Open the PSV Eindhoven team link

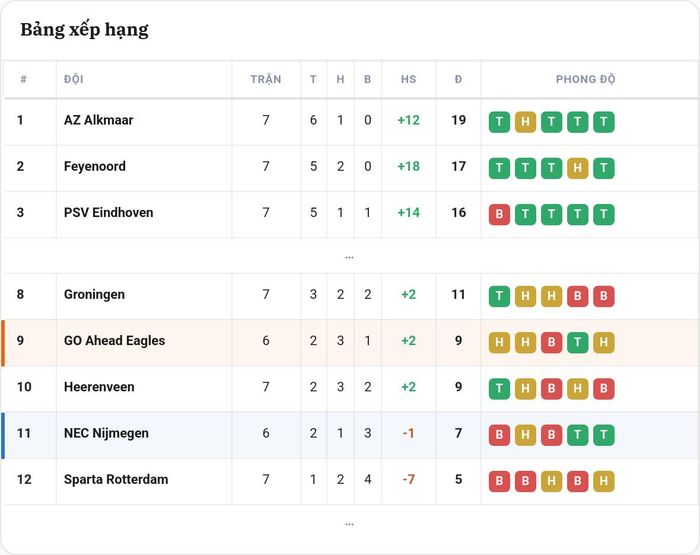coord(108,213)
